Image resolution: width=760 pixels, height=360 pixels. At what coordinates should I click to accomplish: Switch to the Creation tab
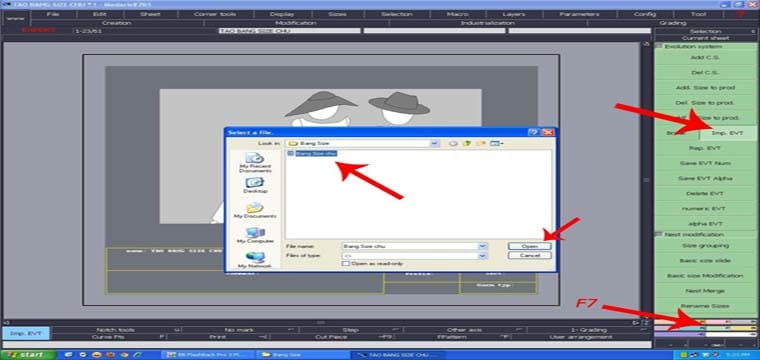click(x=116, y=23)
